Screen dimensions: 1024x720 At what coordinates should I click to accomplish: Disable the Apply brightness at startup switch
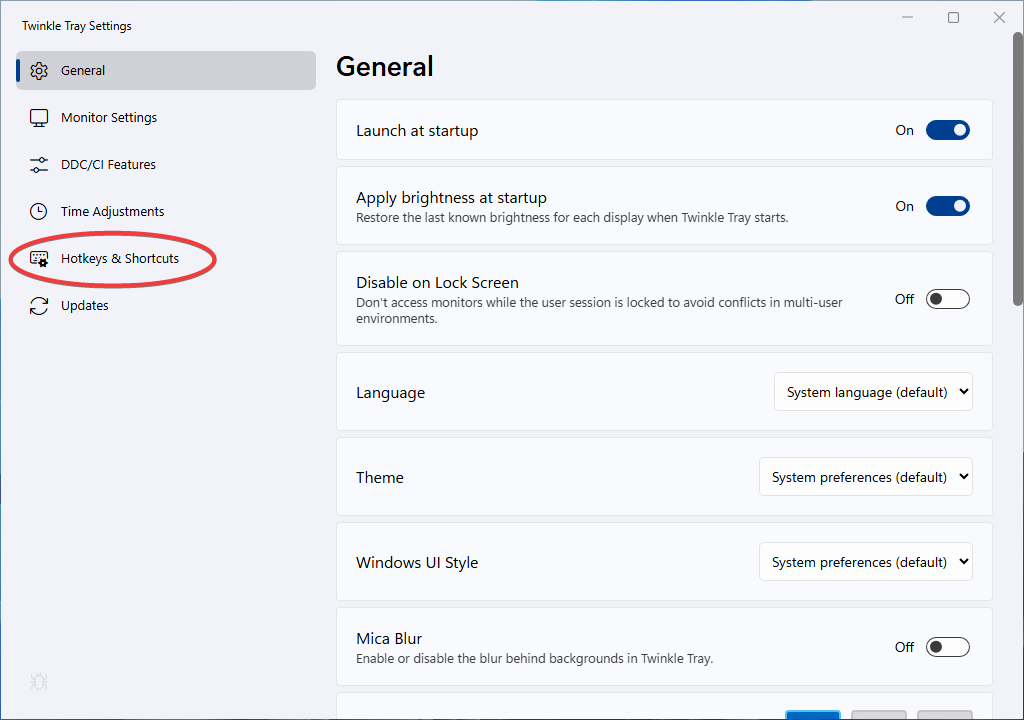(947, 206)
